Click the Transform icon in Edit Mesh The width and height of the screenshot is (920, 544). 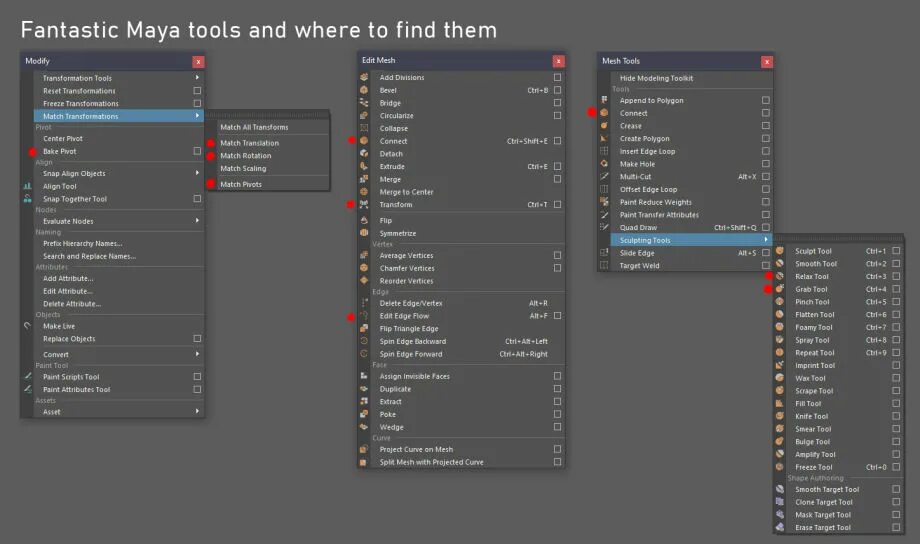click(364, 204)
